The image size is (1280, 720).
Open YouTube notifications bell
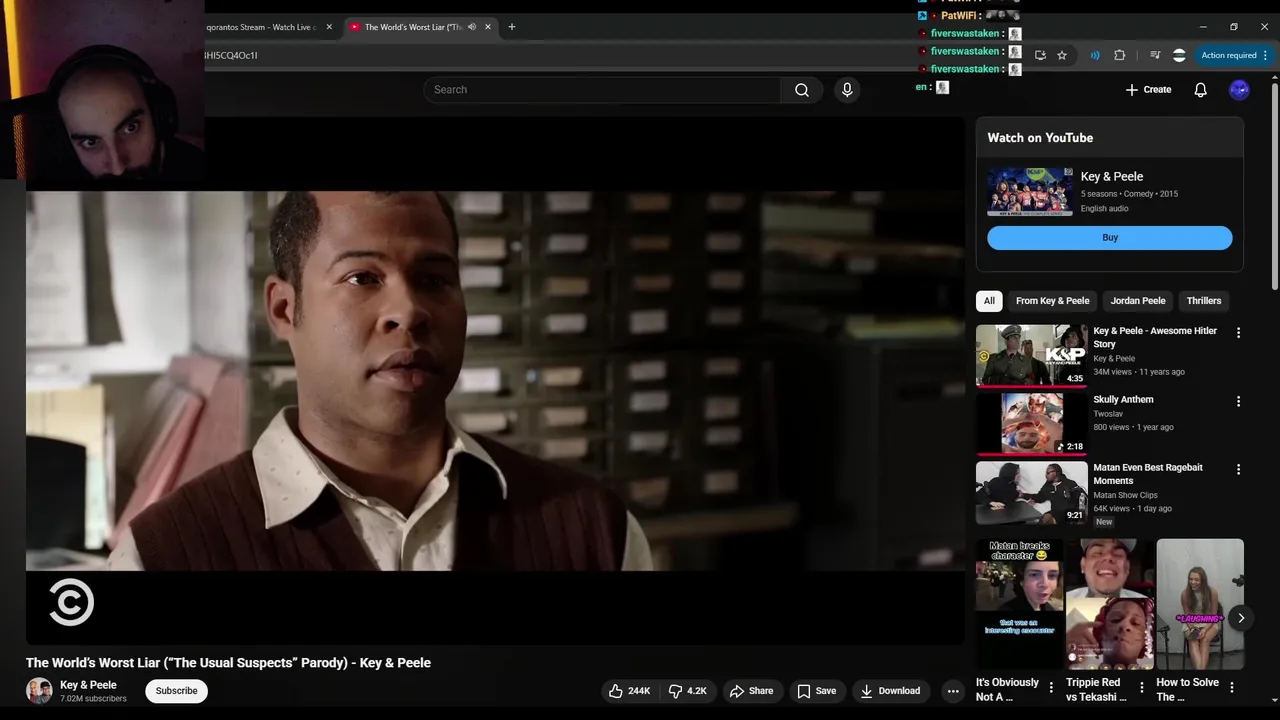[x=1200, y=90]
